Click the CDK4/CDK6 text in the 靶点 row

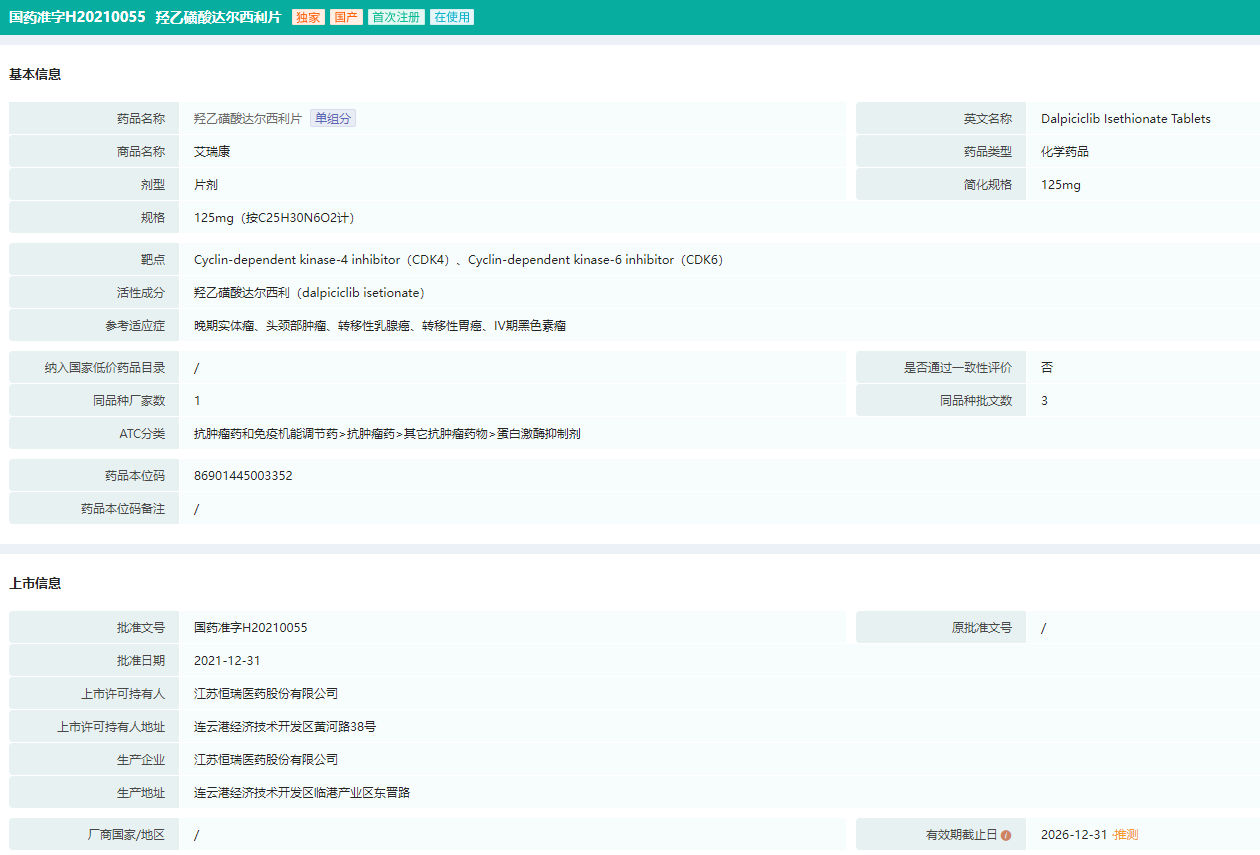(458, 260)
